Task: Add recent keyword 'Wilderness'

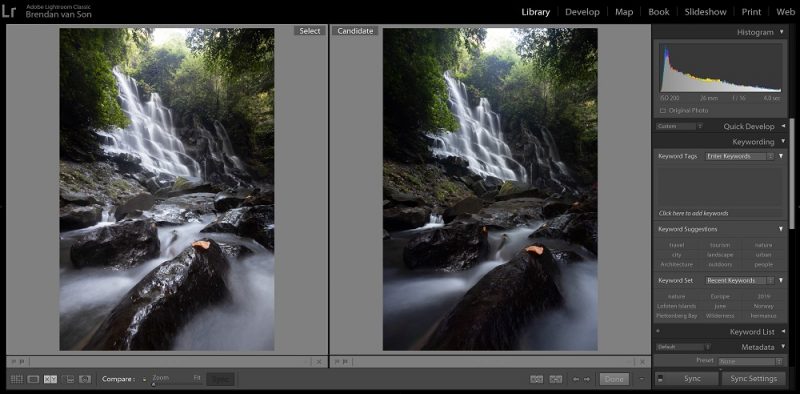Action: tap(720, 316)
